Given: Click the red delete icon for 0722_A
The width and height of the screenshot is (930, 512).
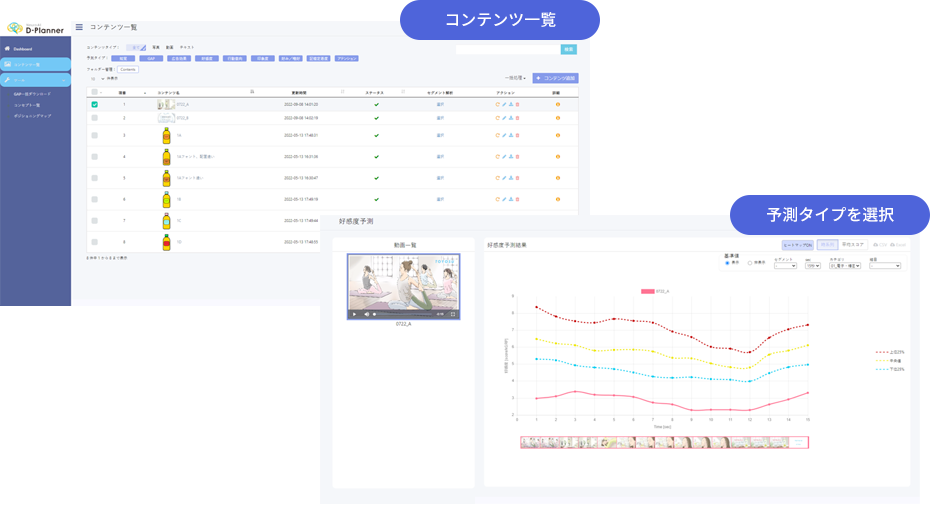Looking at the screenshot, I should pyautogui.click(x=518, y=104).
